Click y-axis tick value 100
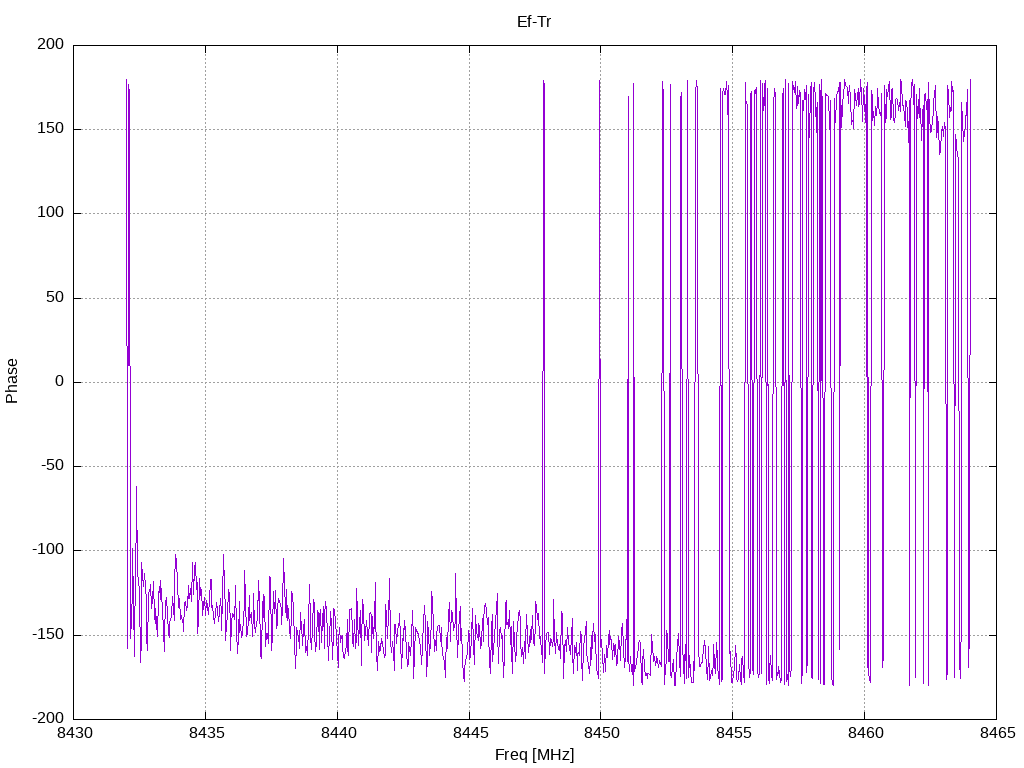This screenshot has height=768, width=1024. tap(51, 213)
